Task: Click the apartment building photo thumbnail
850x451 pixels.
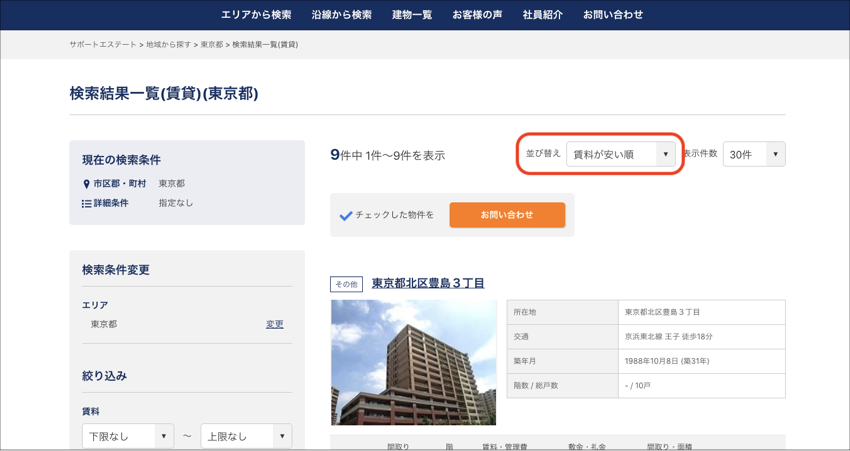Action: [x=413, y=362]
